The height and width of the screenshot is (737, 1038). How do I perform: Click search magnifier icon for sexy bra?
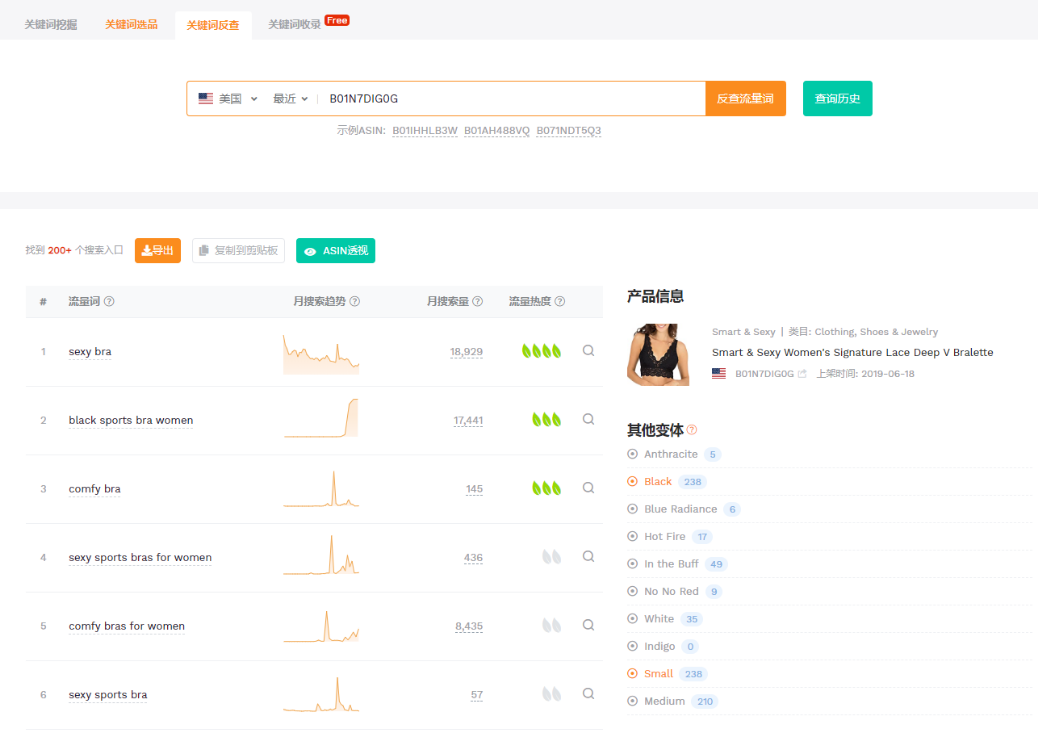[x=588, y=351]
